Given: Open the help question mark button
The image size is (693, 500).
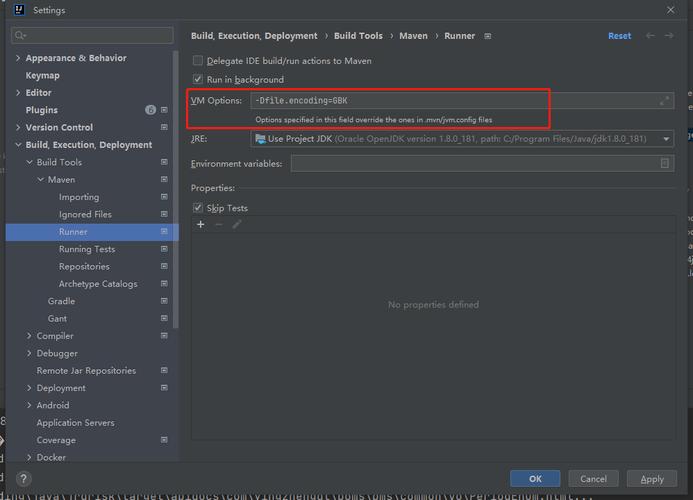Looking at the screenshot, I should coord(24,479).
